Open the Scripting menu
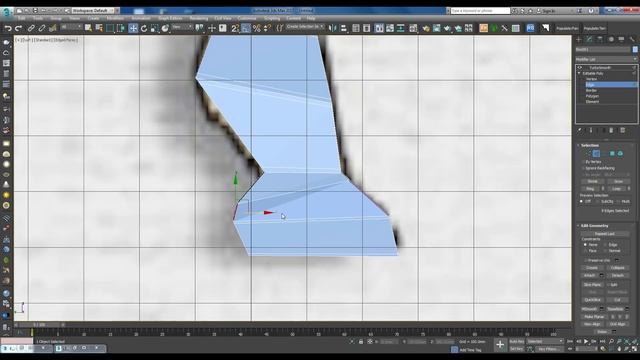 click(x=272, y=18)
